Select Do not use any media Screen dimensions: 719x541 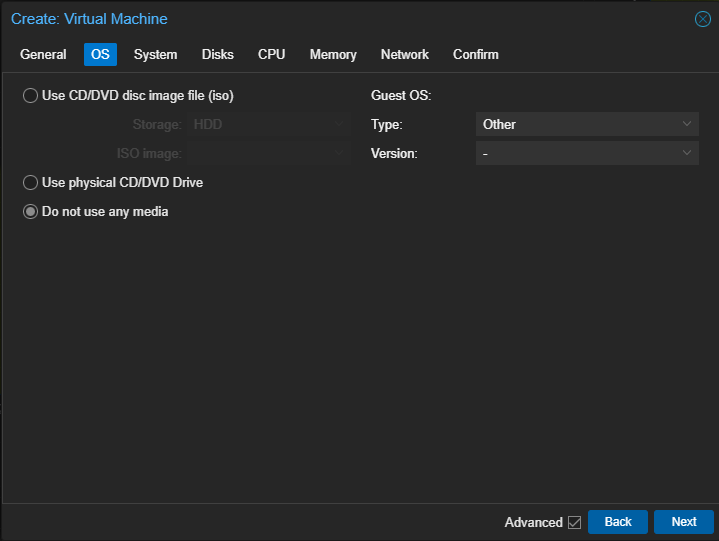click(31, 212)
